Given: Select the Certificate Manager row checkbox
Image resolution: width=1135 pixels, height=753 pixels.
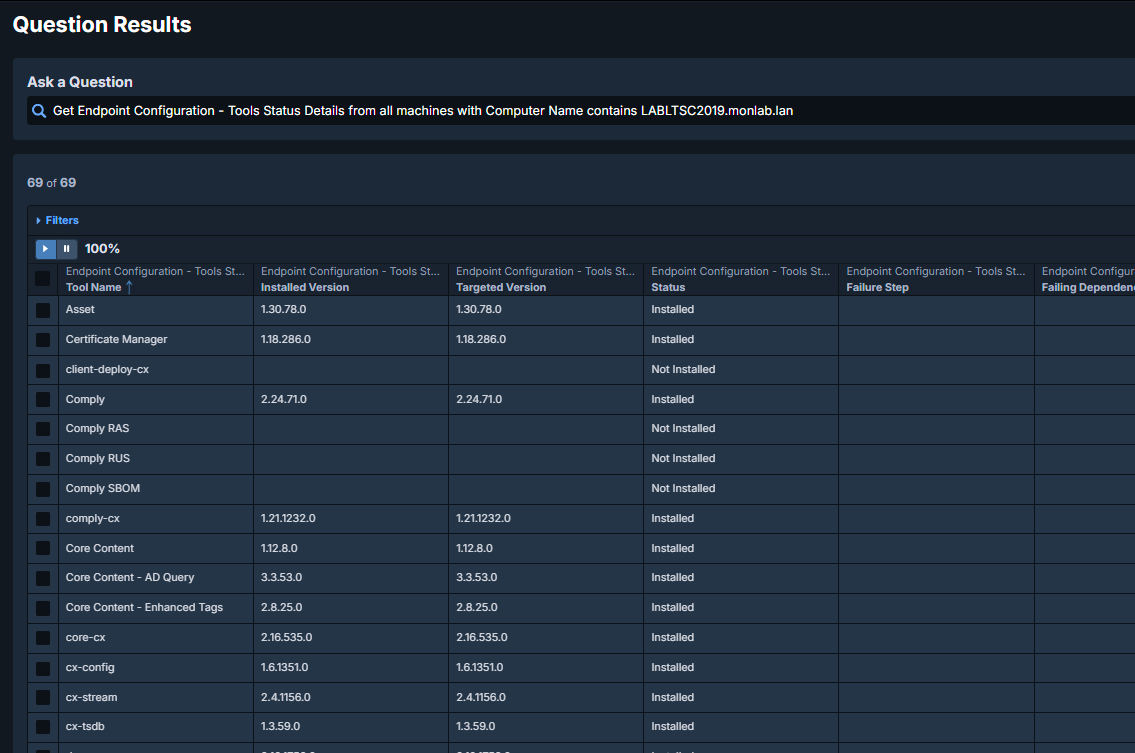Looking at the screenshot, I should pos(43,340).
